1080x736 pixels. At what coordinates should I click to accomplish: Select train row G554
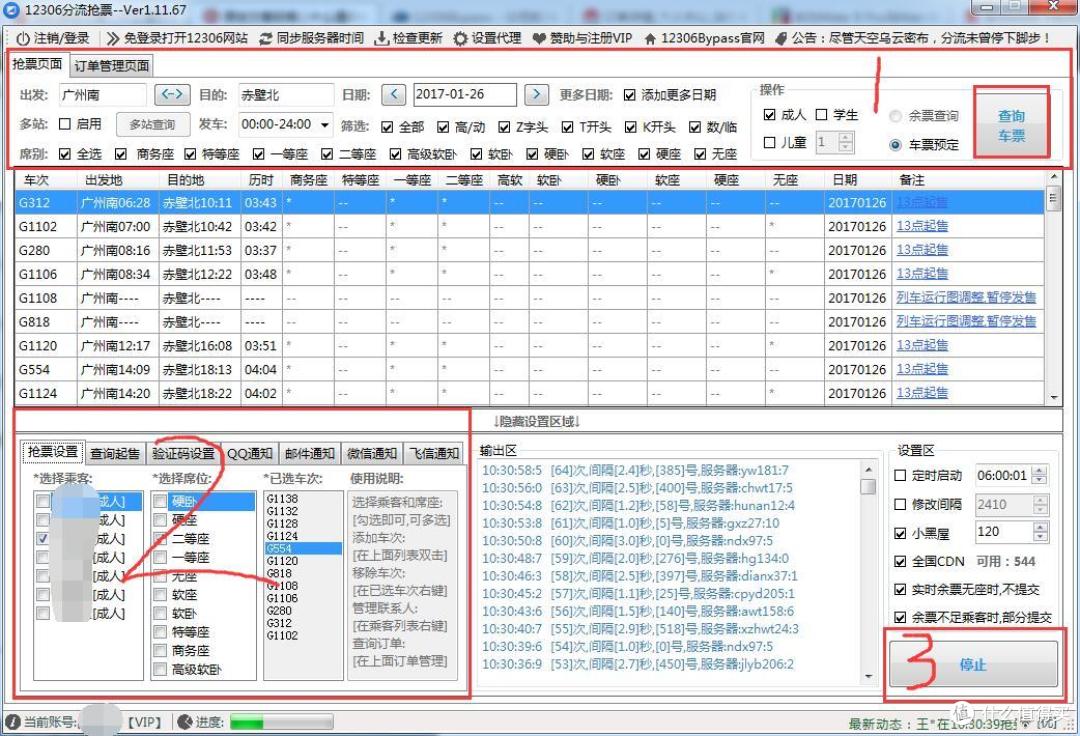click(x=529, y=369)
